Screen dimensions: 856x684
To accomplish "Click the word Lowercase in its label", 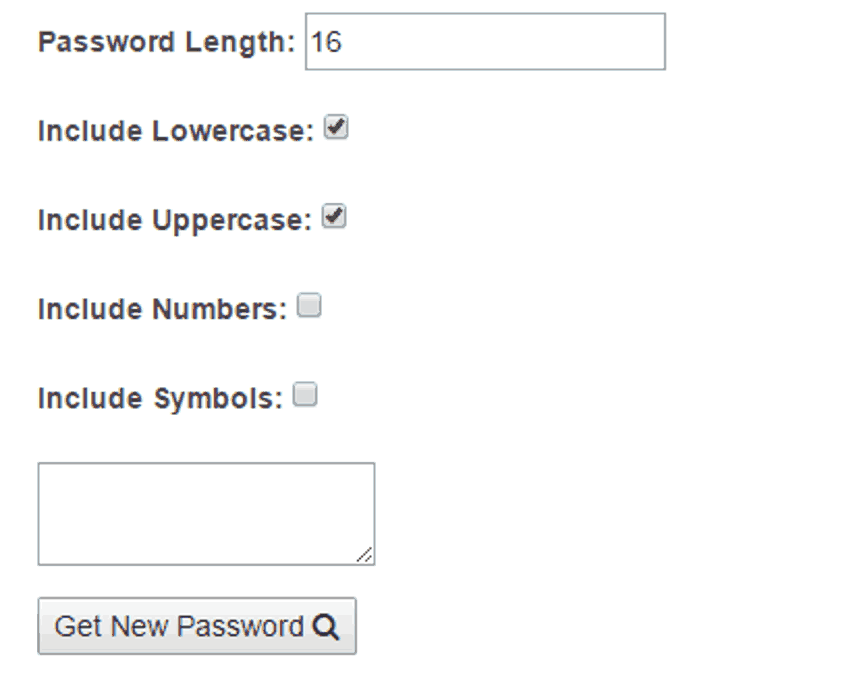I will (234, 131).
